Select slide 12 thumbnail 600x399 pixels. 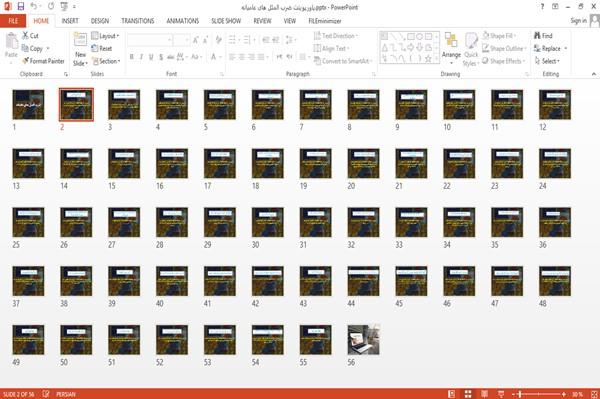555,104
